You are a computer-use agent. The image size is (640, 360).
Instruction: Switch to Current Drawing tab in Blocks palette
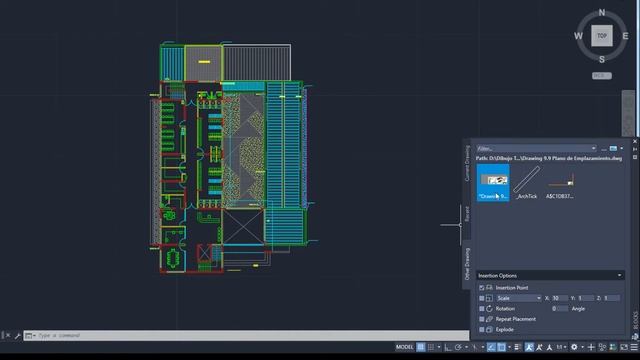pos(467,163)
